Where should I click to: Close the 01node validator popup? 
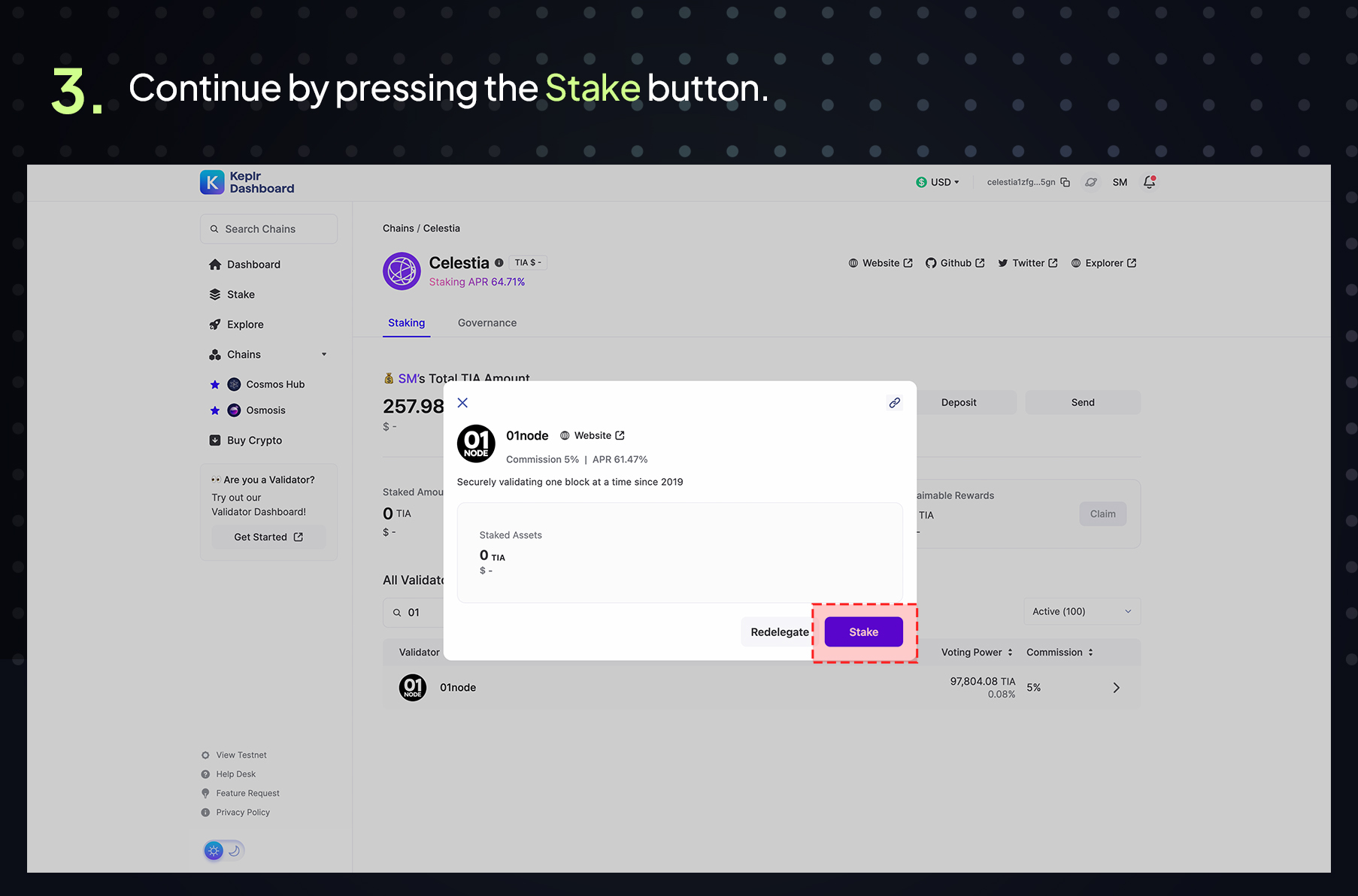(x=462, y=403)
